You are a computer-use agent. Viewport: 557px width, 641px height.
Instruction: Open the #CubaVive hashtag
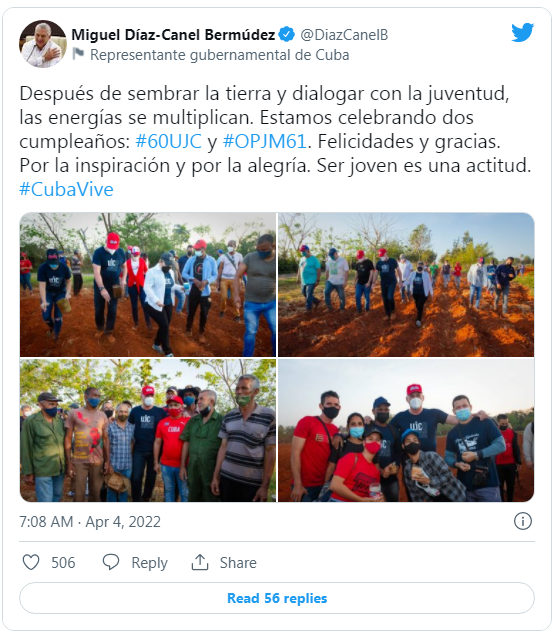(x=66, y=189)
